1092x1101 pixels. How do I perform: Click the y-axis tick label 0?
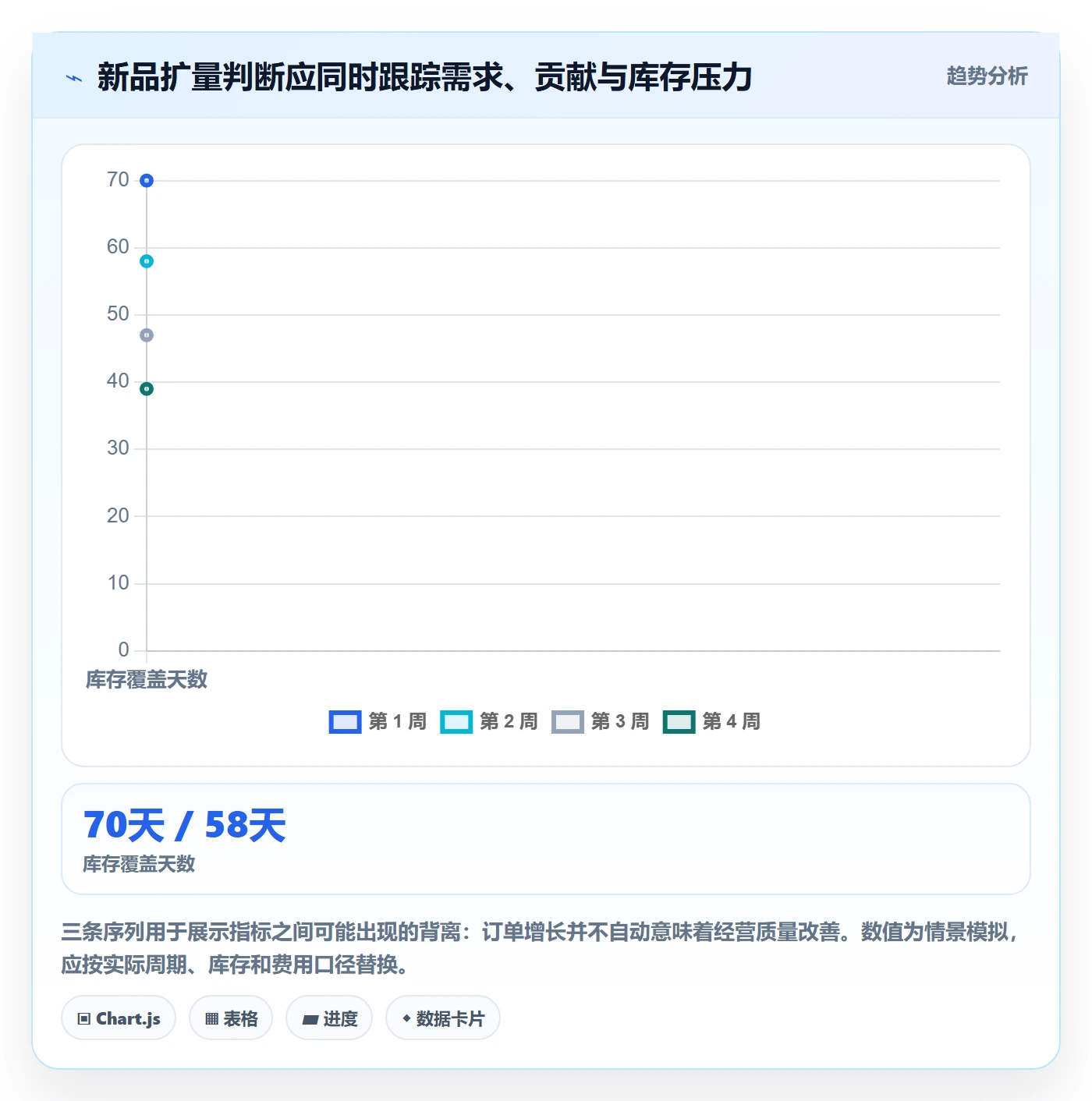[123, 650]
